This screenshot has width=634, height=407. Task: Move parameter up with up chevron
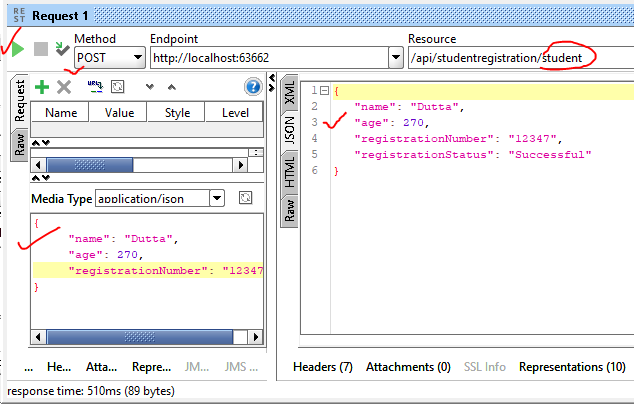(x=172, y=86)
